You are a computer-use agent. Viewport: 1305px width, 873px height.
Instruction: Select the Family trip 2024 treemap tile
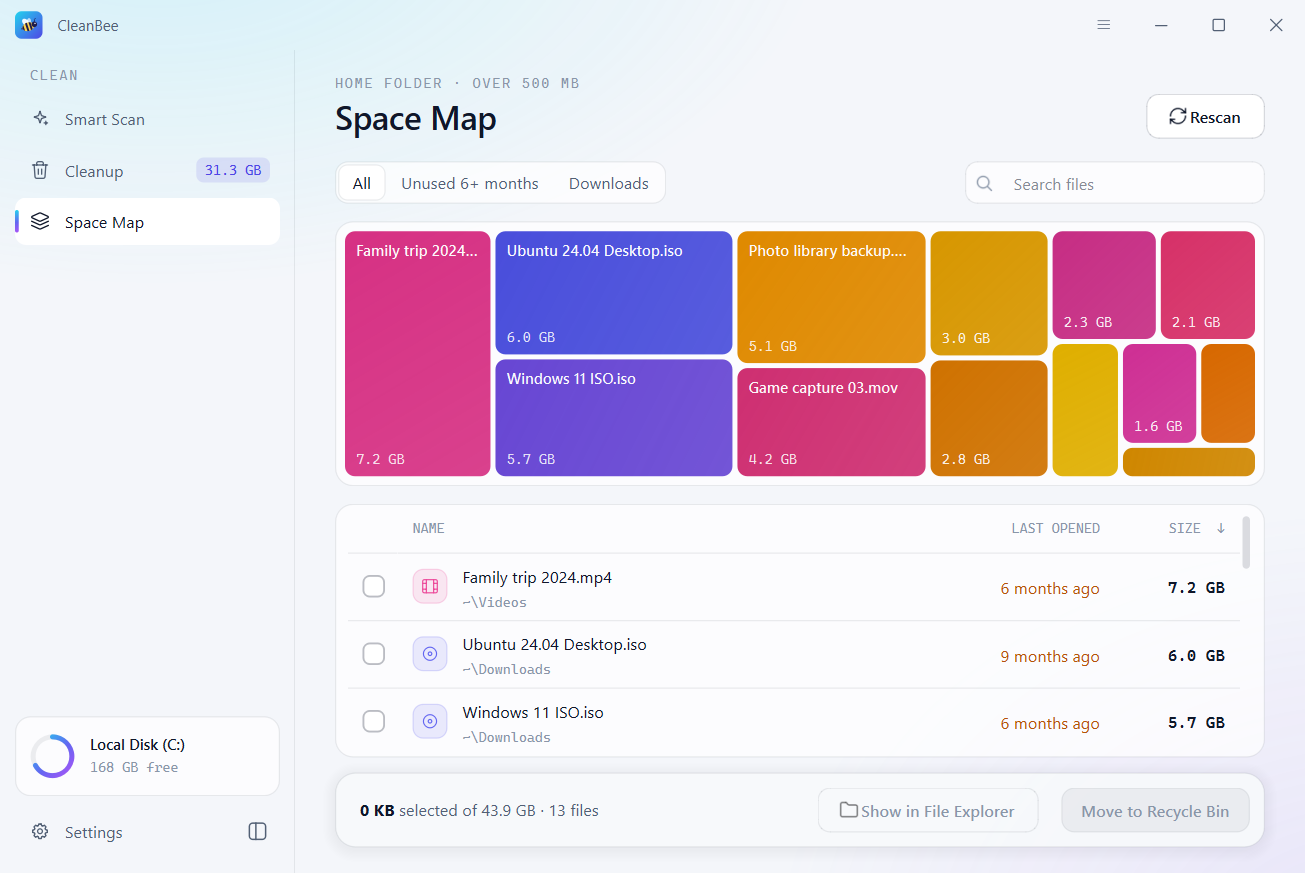(x=418, y=354)
